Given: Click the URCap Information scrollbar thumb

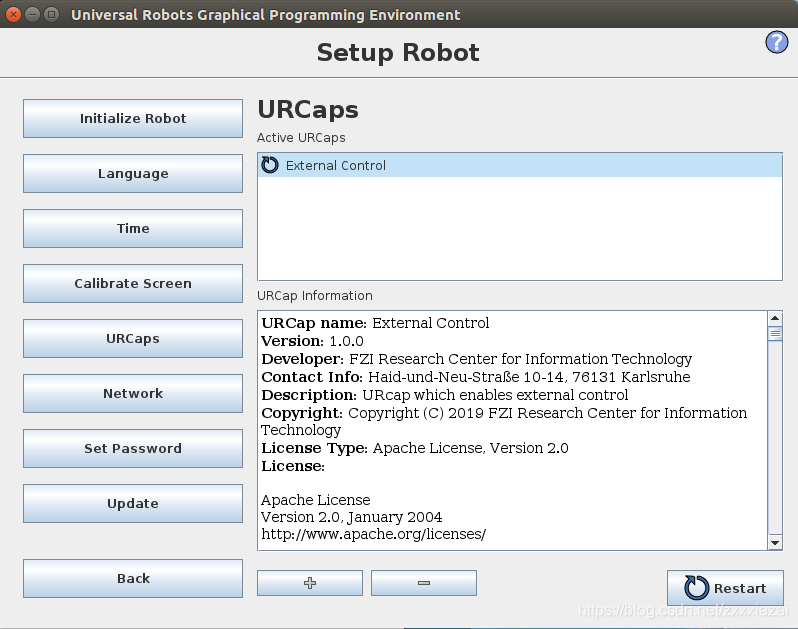Looking at the screenshot, I should 775,334.
